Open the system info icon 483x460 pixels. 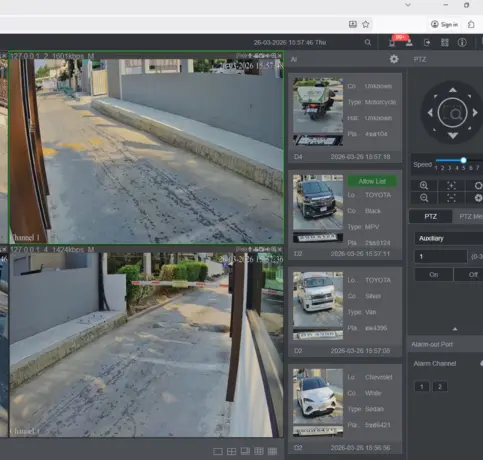coord(462,43)
